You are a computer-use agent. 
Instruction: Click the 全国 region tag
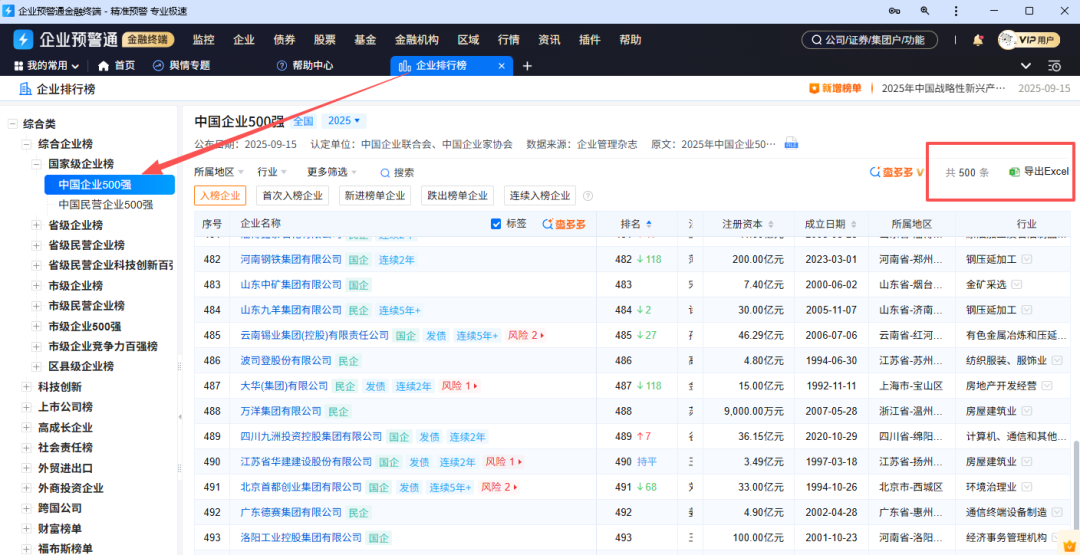(303, 121)
